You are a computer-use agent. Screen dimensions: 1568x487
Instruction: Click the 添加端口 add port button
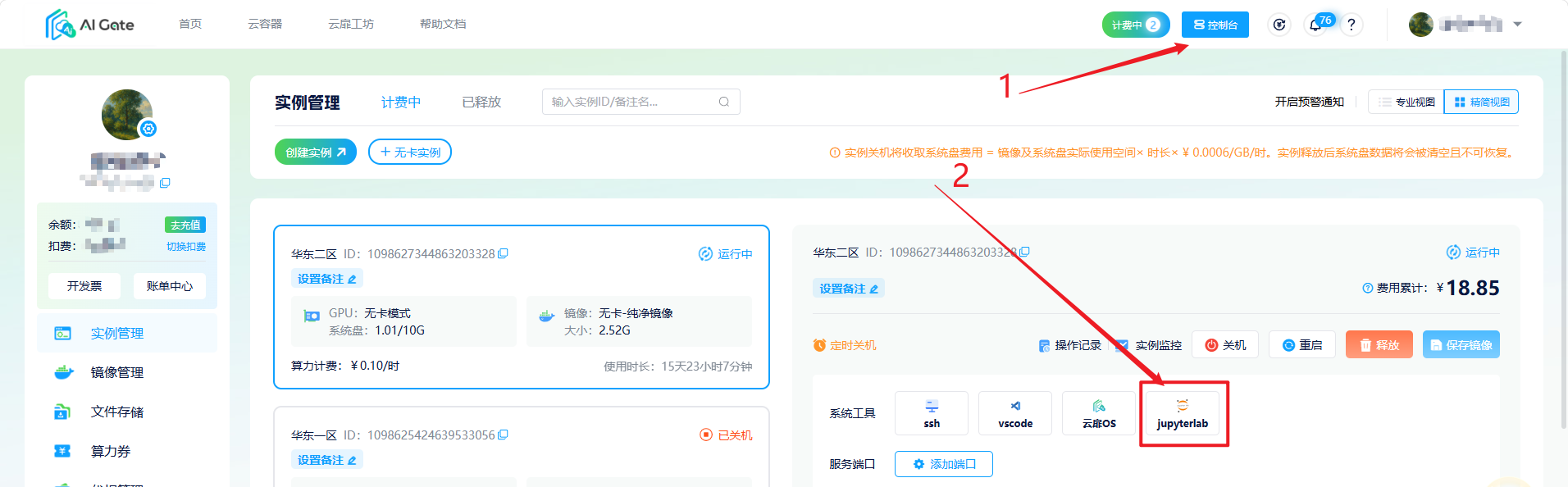pyautogui.click(x=944, y=463)
